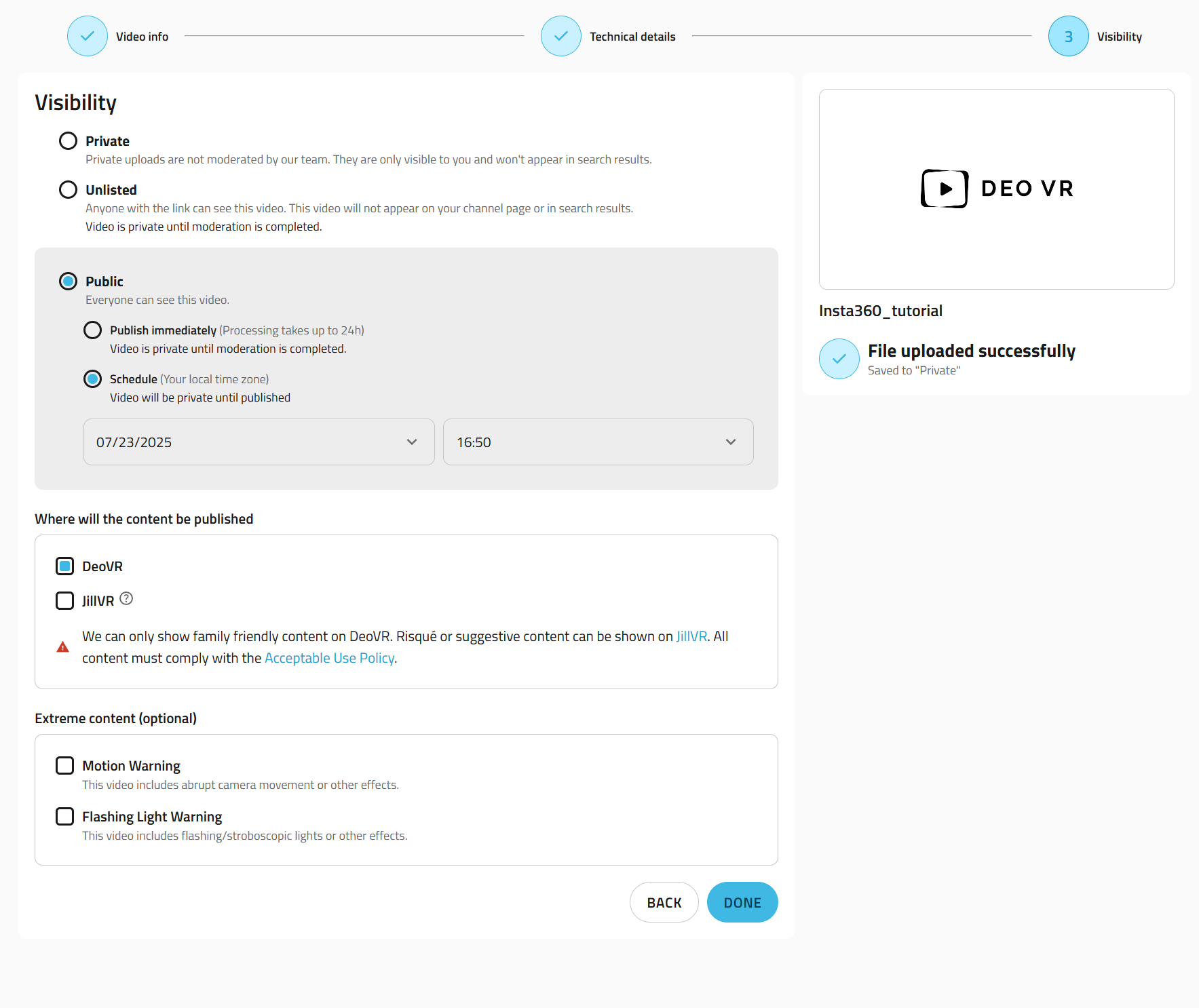The image size is (1199, 1008).
Task: Open the Acceptable Use Policy link
Action: (330, 658)
